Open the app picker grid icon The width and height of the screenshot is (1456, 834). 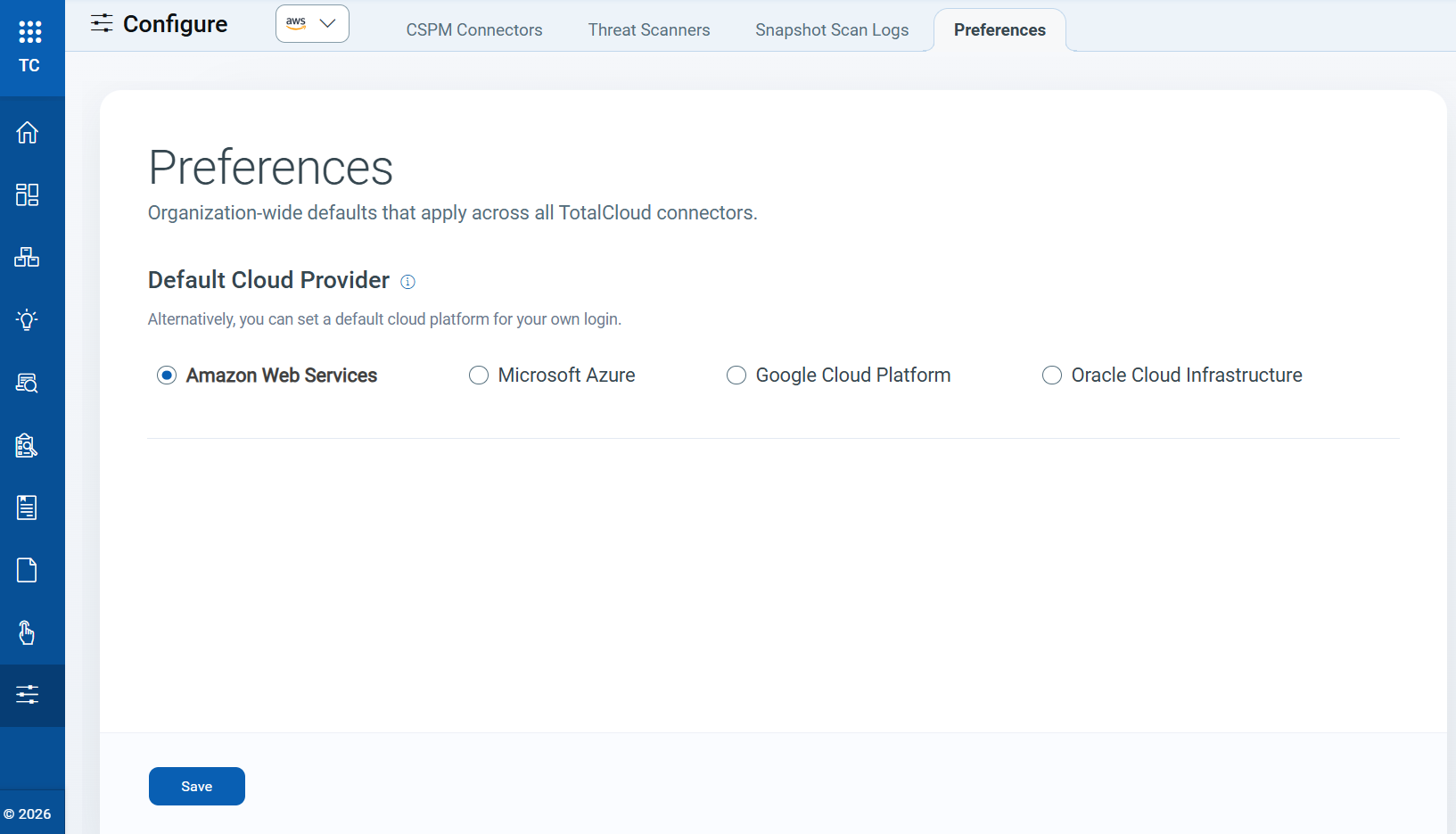tap(30, 32)
